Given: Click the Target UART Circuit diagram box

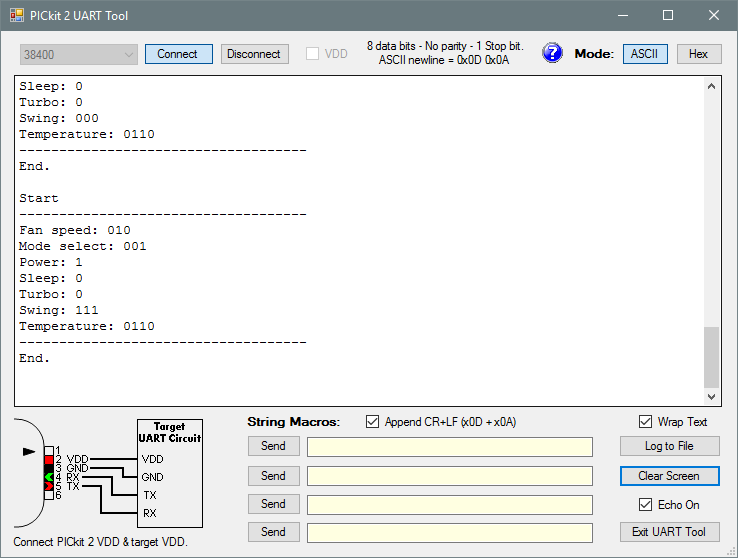Looking at the screenshot, I should pos(170,473).
